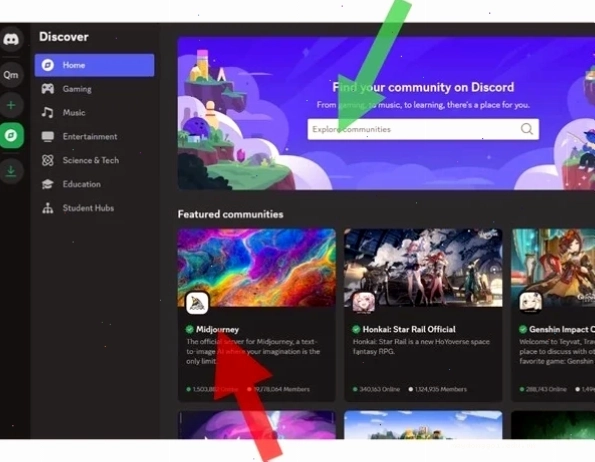
Task: Open the Genshin Impact server title
Action: coord(562,329)
